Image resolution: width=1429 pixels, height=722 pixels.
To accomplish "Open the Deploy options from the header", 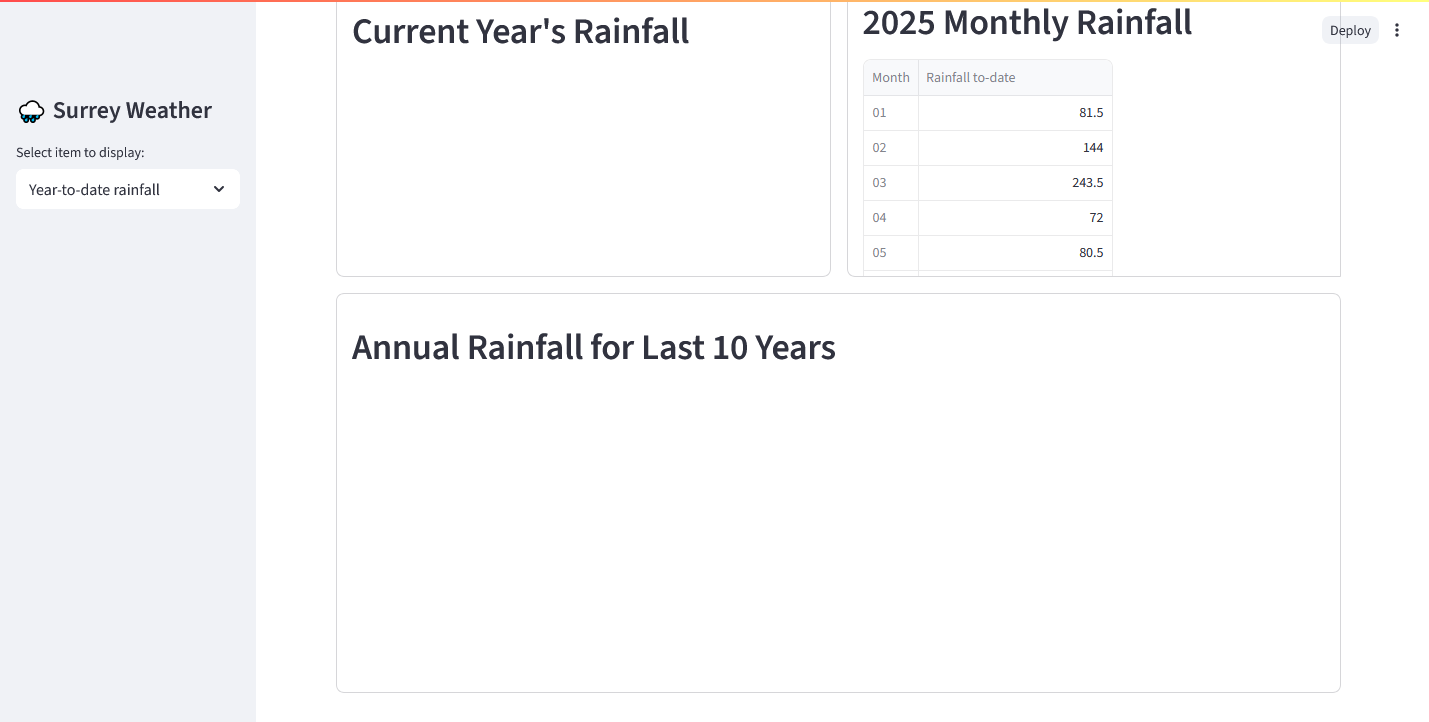I will pos(1350,30).
